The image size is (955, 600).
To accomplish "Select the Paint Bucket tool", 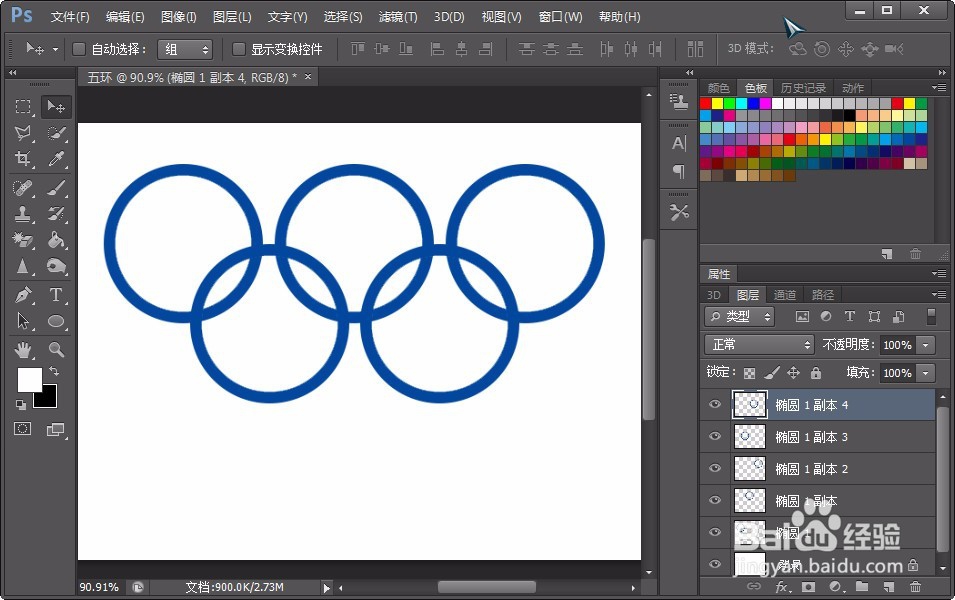I will [x=56, y=240].
